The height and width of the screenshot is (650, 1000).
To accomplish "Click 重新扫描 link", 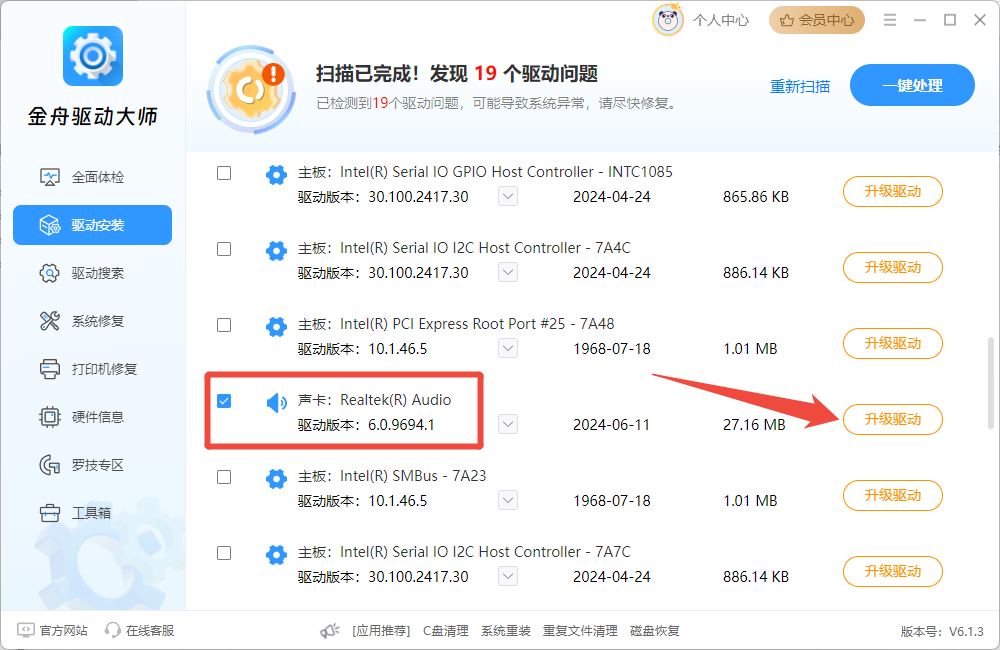I will pyautogui.click(x=800, y=86).
